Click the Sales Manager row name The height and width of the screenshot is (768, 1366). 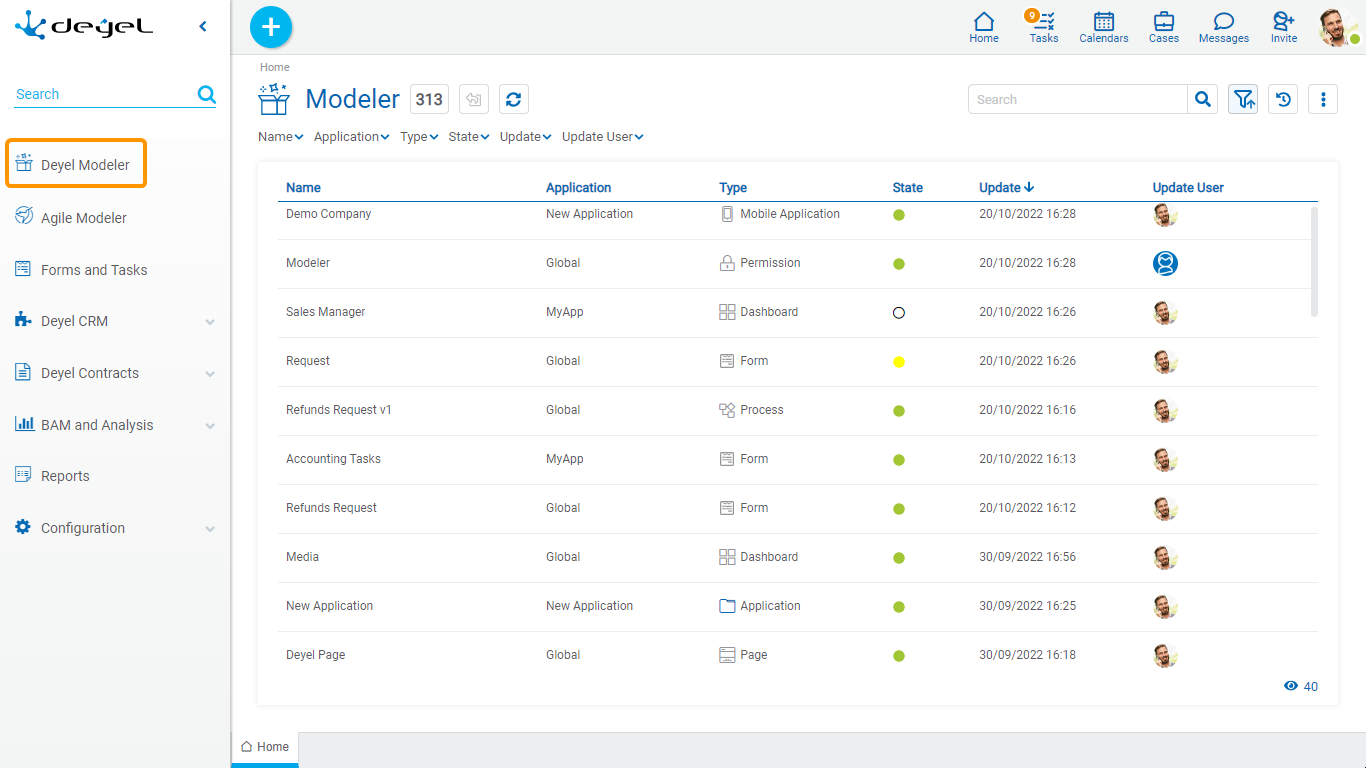click(x=325, y=312)
